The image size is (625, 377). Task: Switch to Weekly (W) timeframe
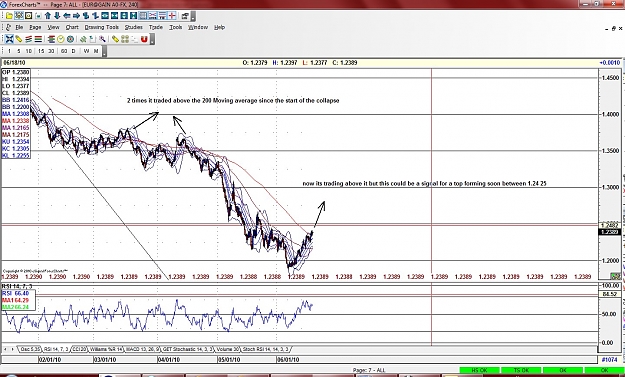point(86,51)
